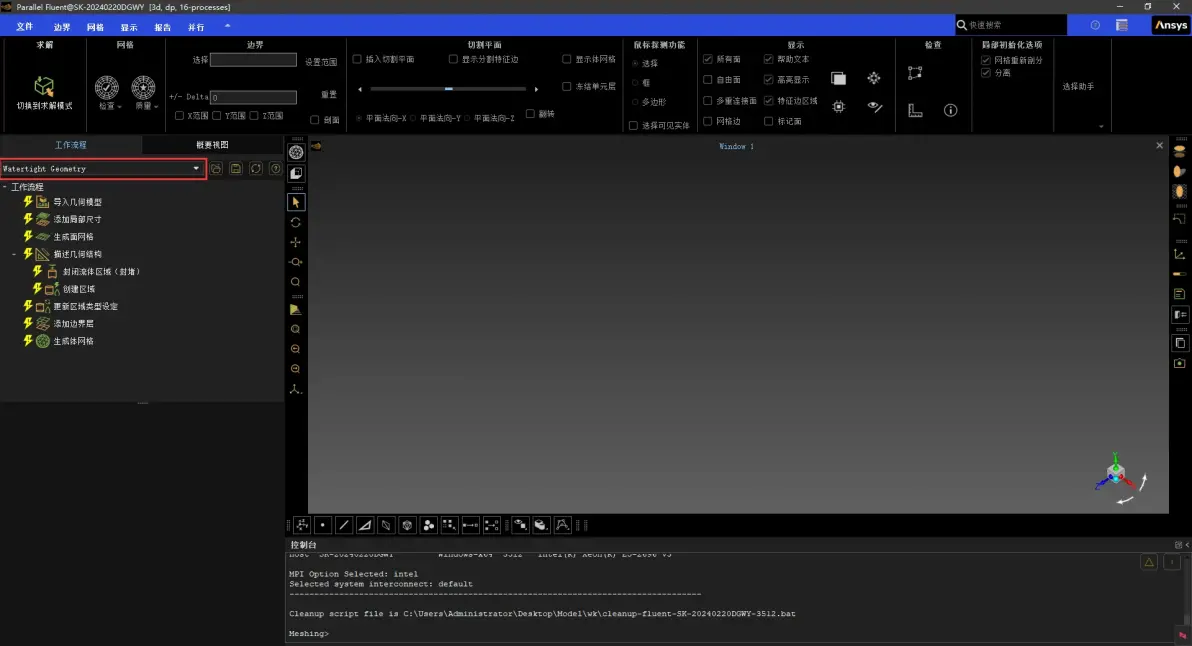The image size is (1192, 646).
Task: Click the clip plane position slider
Action: pyautogui.click(x=449, y=89)
